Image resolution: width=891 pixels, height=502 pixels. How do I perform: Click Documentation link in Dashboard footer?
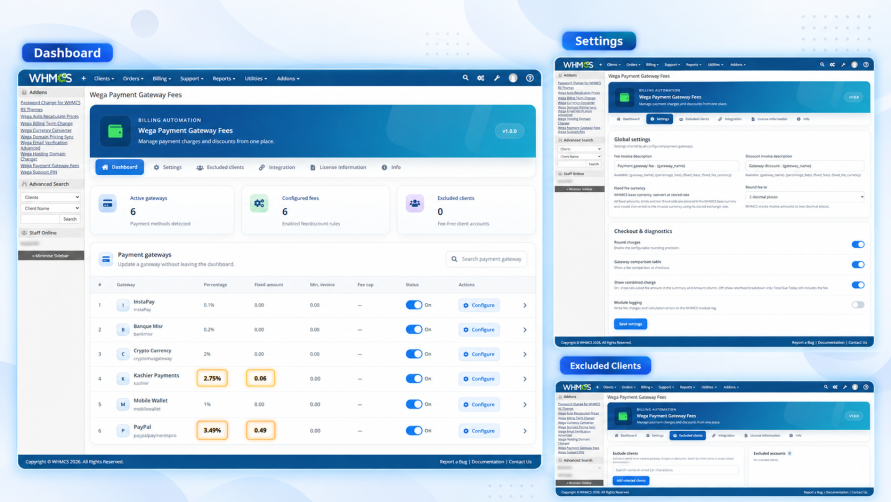click(x=488, y=462)
